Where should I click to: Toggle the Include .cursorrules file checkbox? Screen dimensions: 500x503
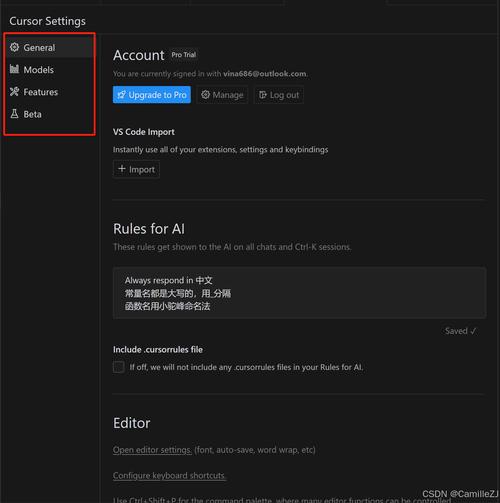[119, 367]
